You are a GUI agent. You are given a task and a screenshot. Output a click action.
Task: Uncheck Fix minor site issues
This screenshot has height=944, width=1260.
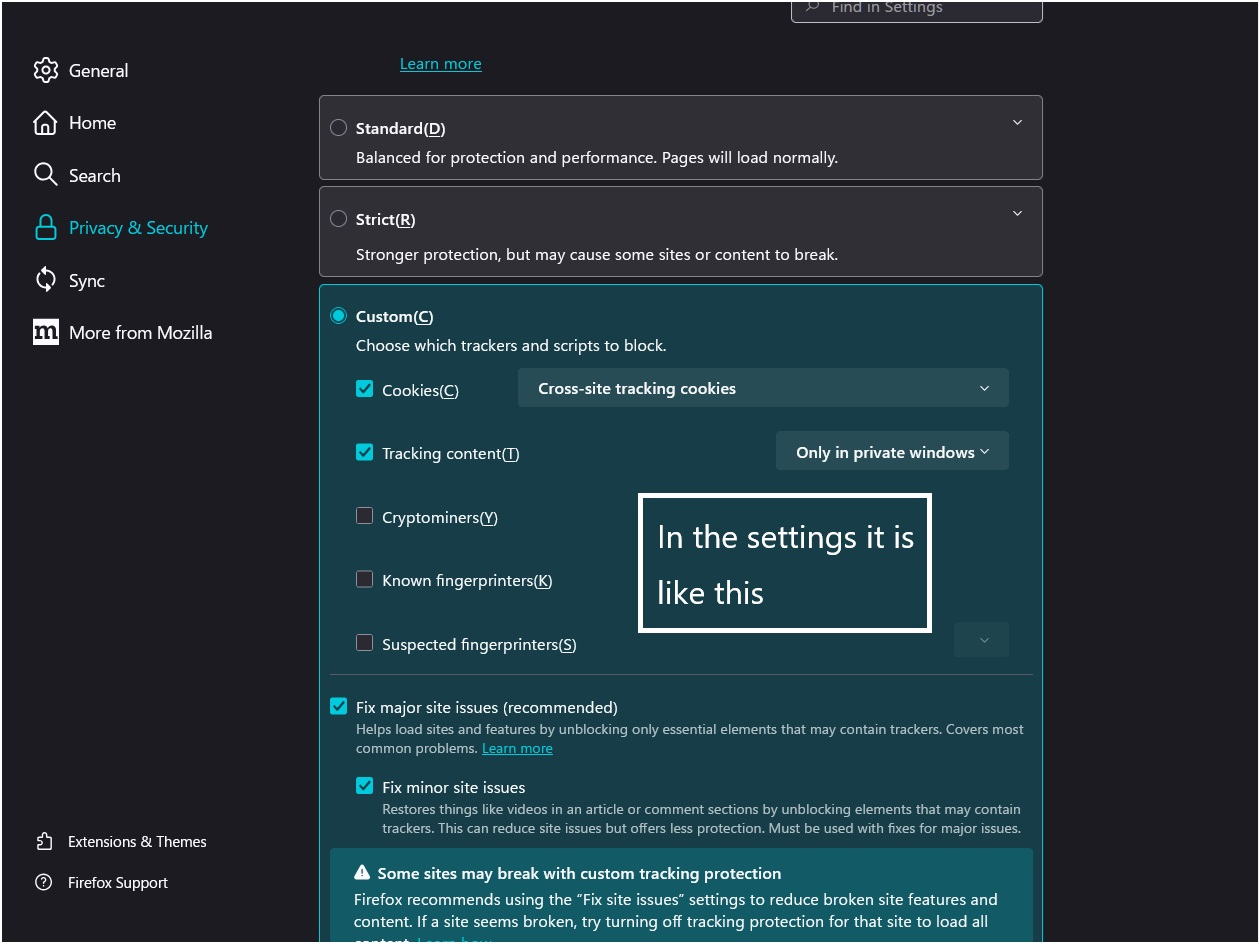click(365, 786)
